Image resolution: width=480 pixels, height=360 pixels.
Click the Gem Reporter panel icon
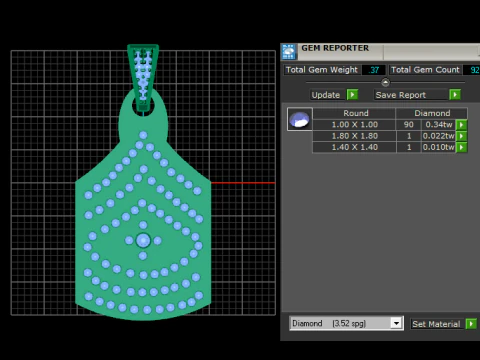click(x=289, y=51)
